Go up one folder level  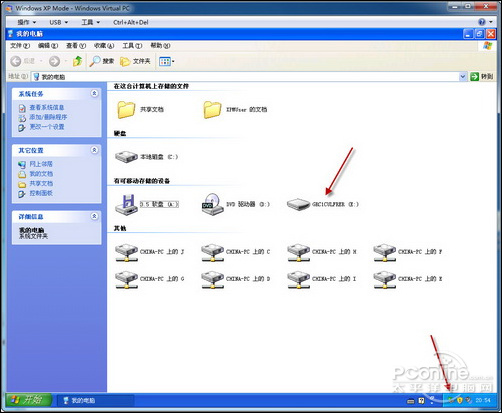click(x=78, y=61)
